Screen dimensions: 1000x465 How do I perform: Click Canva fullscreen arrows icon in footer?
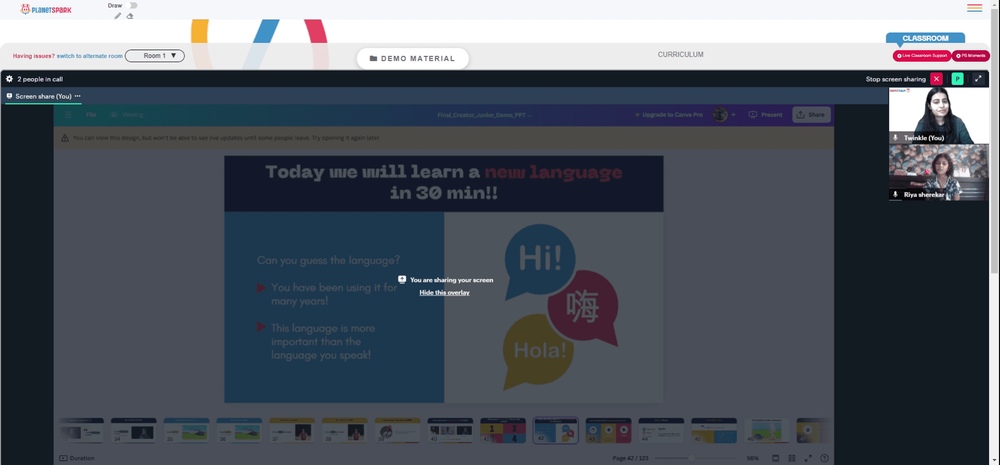coord(808,458)
